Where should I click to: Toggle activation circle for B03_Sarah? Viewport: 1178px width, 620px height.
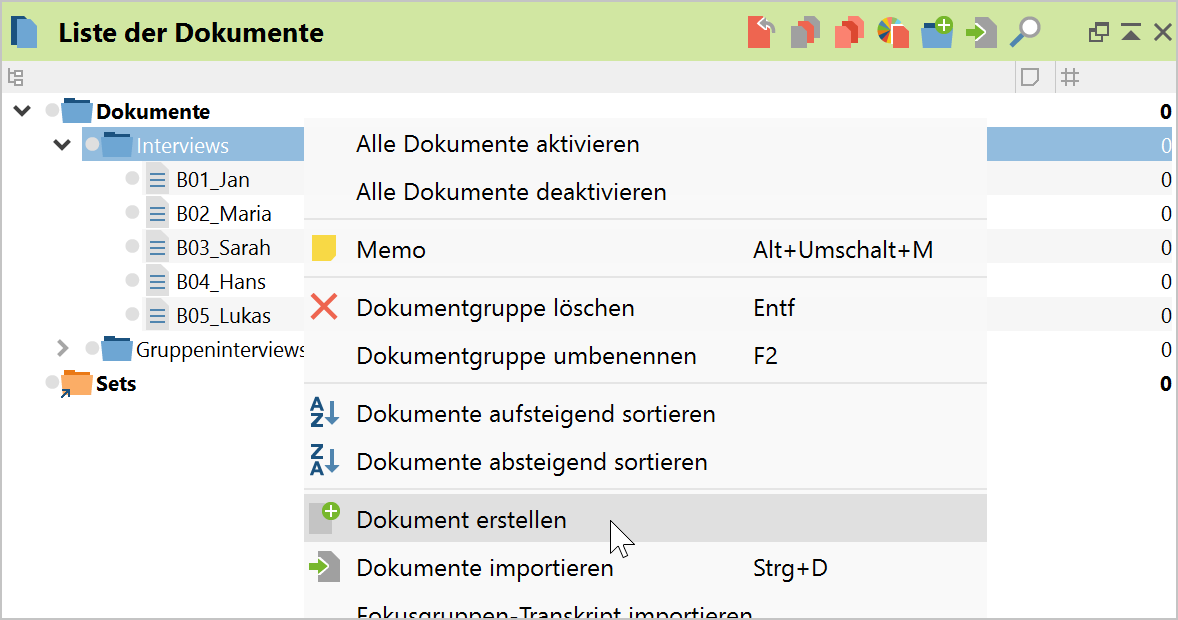click(132, 247)
